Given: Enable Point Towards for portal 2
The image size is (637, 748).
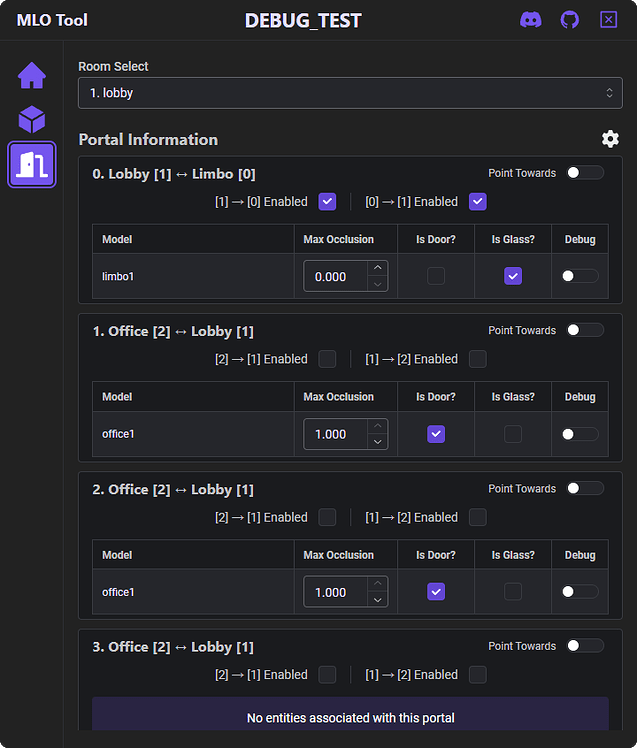Looking at the screenshot, I should (585, 489).
